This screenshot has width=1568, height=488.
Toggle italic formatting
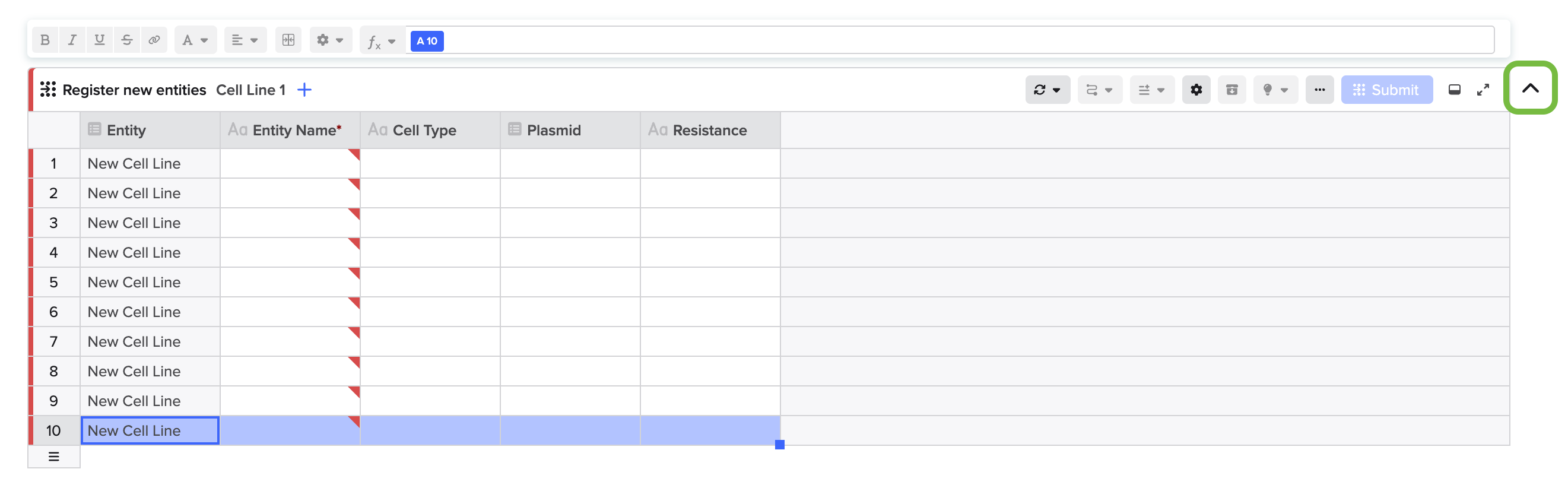click(72, 40)
